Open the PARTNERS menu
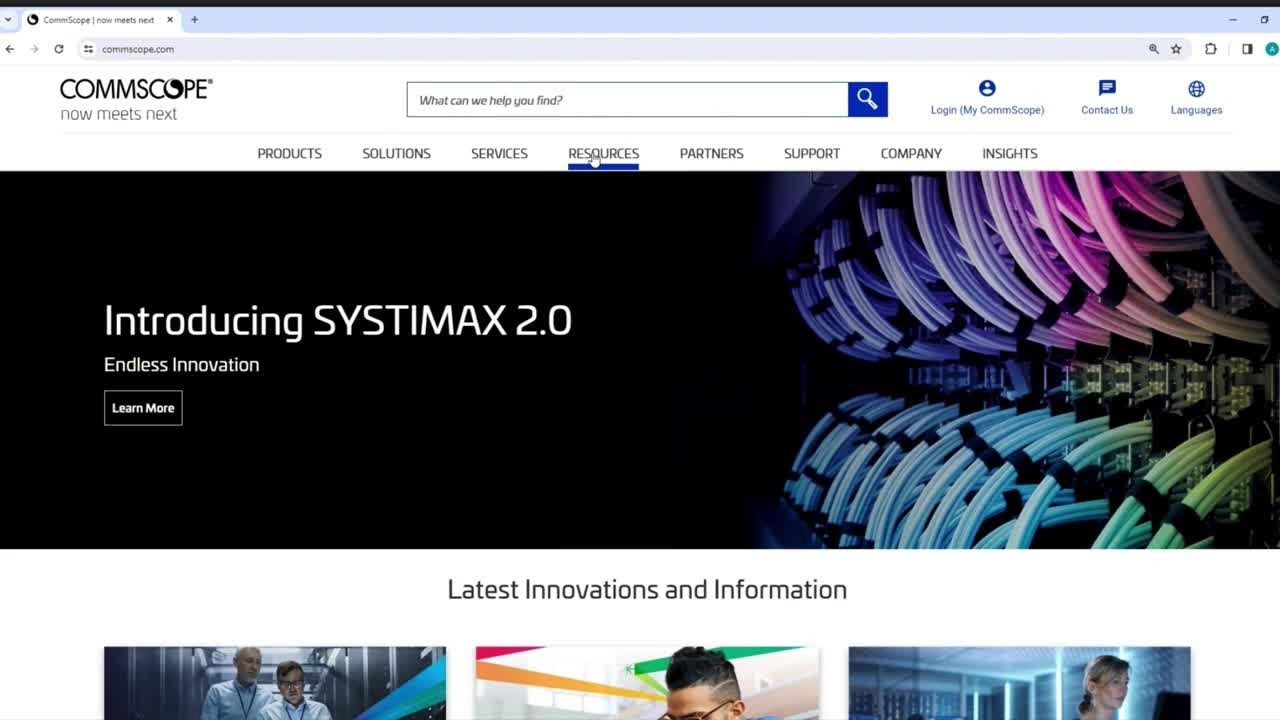Screen dimensions: 1280x720 711,153
